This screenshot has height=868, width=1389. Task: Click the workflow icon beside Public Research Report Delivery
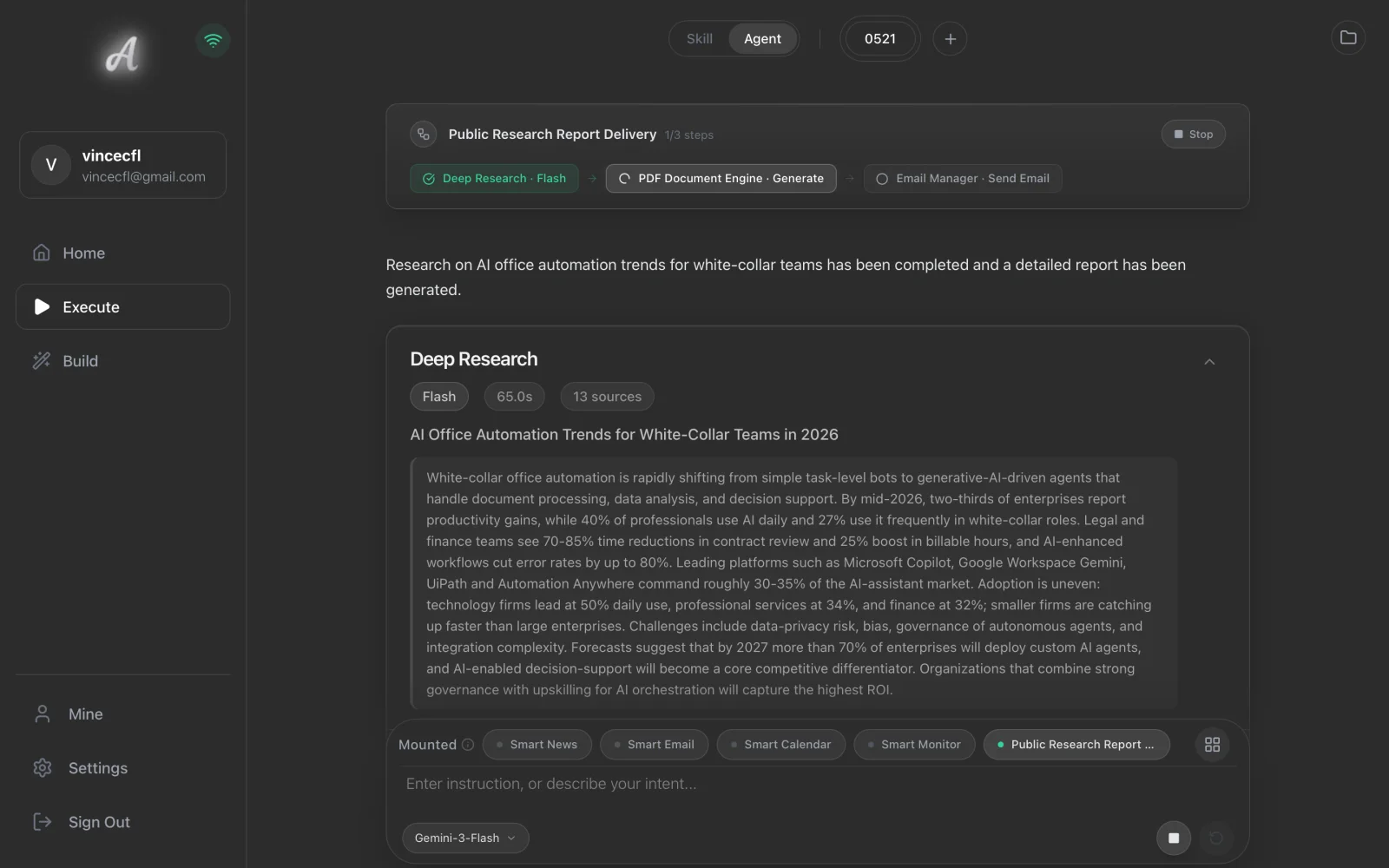(423, 134)
